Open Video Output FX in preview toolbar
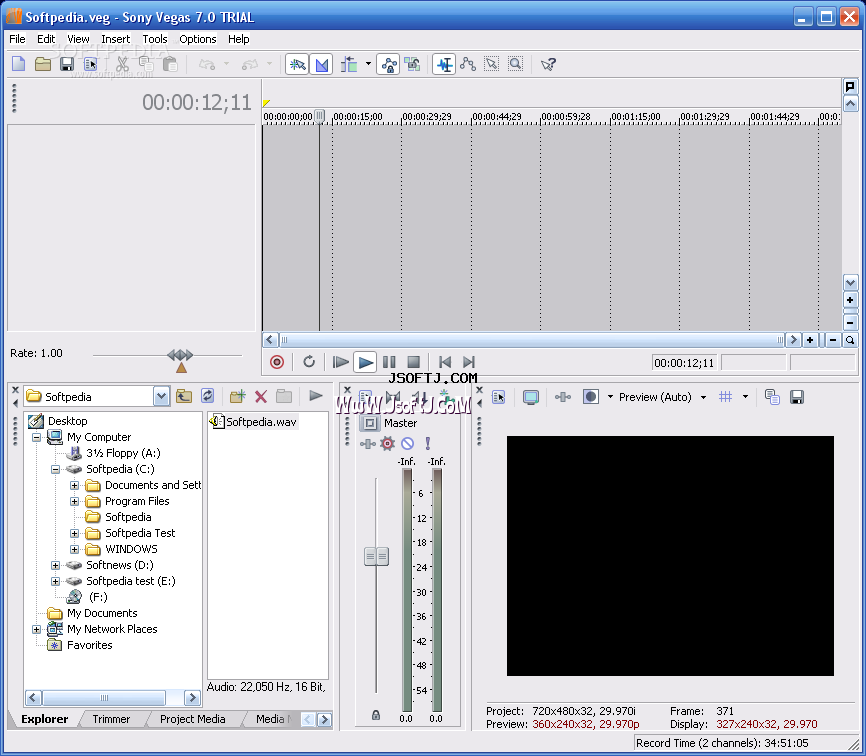Viewport: 866px width, 756px height. pyautogui.click(x=563, y=396)
